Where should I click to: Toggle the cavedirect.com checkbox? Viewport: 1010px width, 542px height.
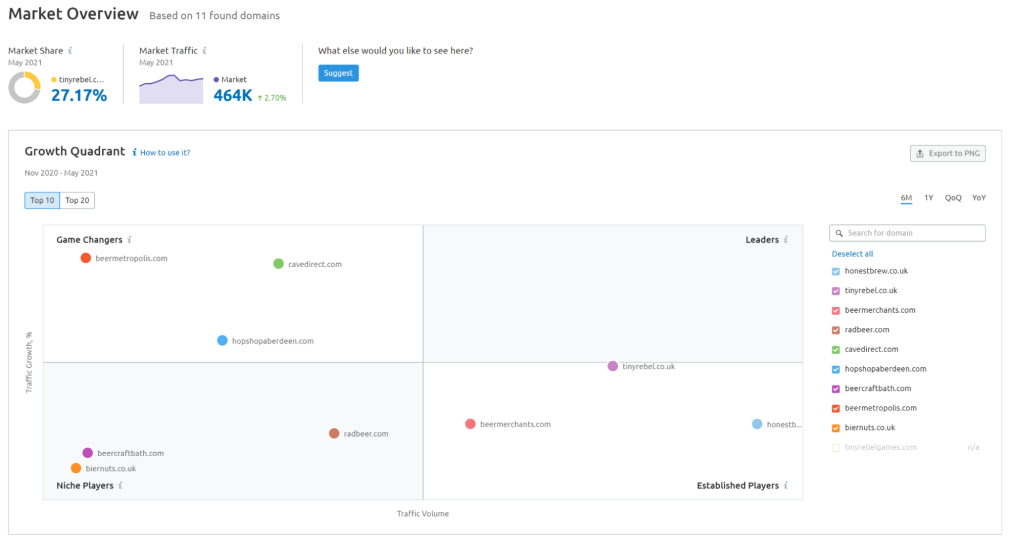836,349
